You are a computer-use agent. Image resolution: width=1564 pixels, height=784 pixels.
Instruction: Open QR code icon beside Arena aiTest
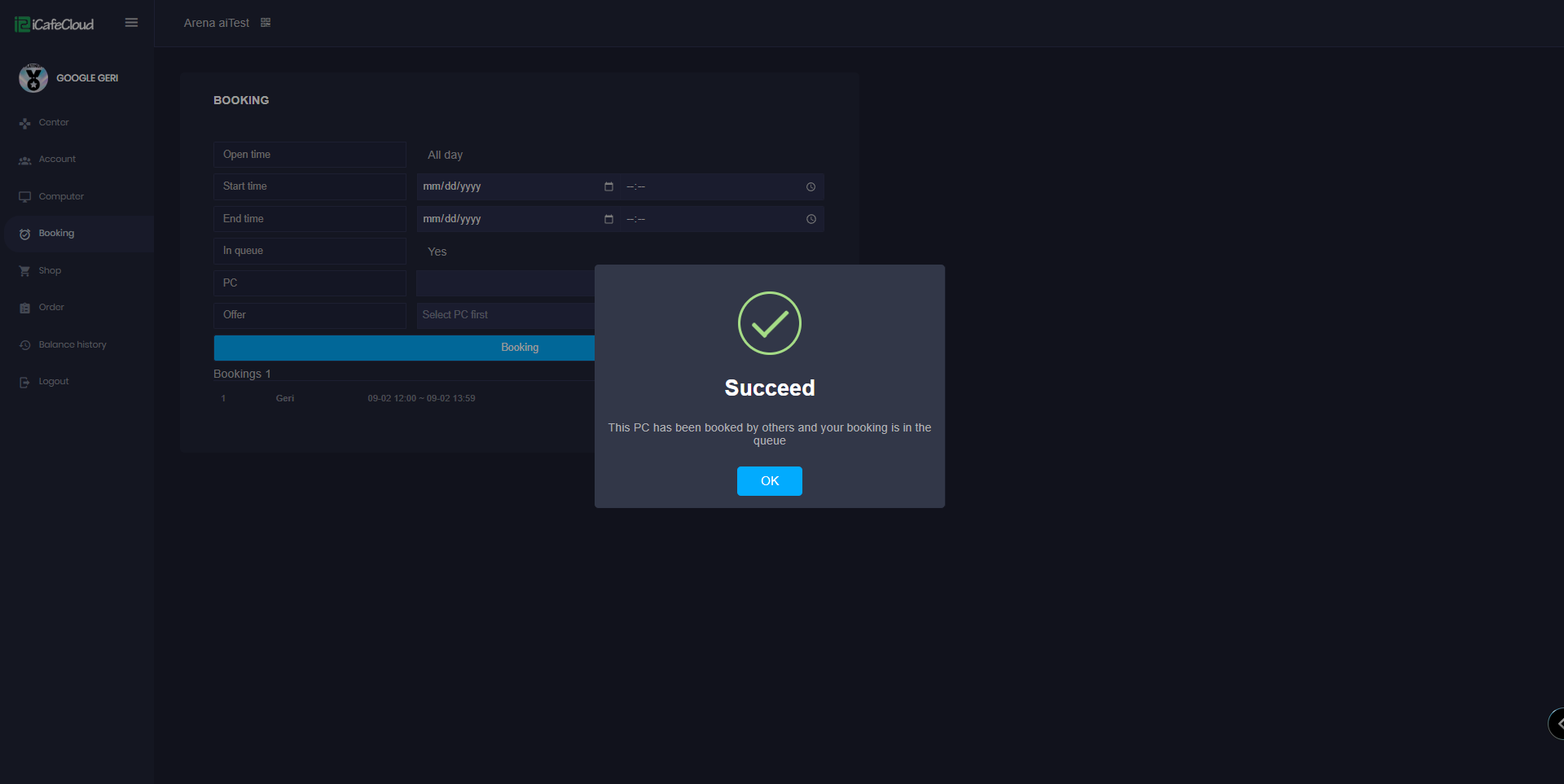coord(266,23)
